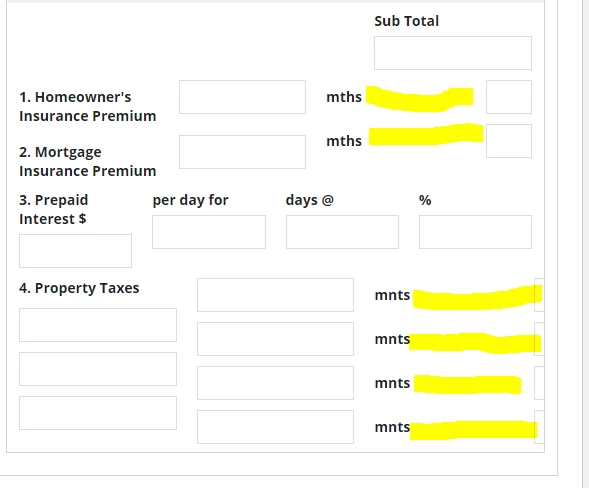Click second Property Taxes amount field
This screenshot has width=589, height=488.
[275, 339]
